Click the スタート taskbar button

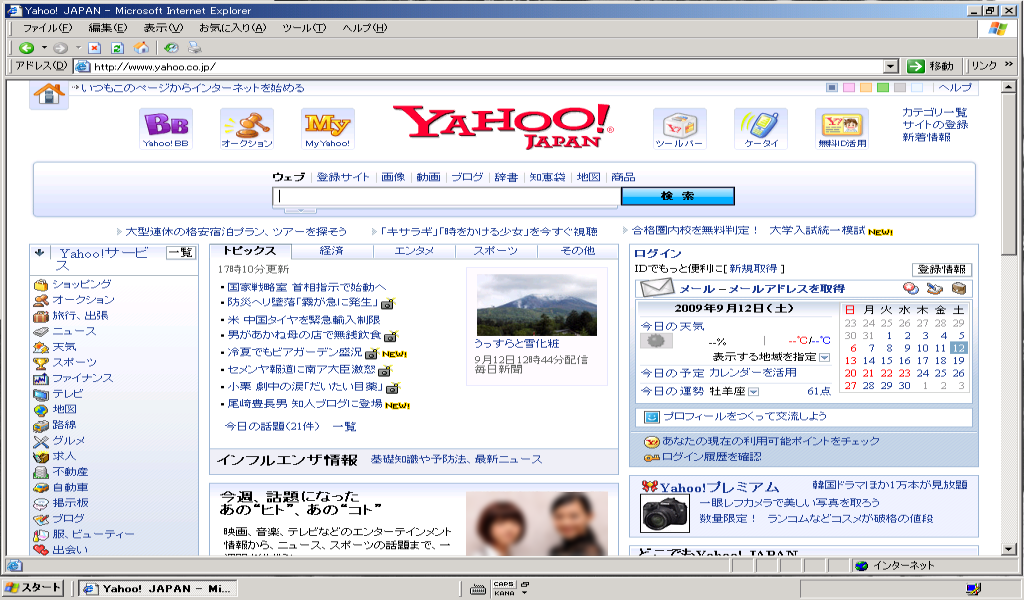33,588
